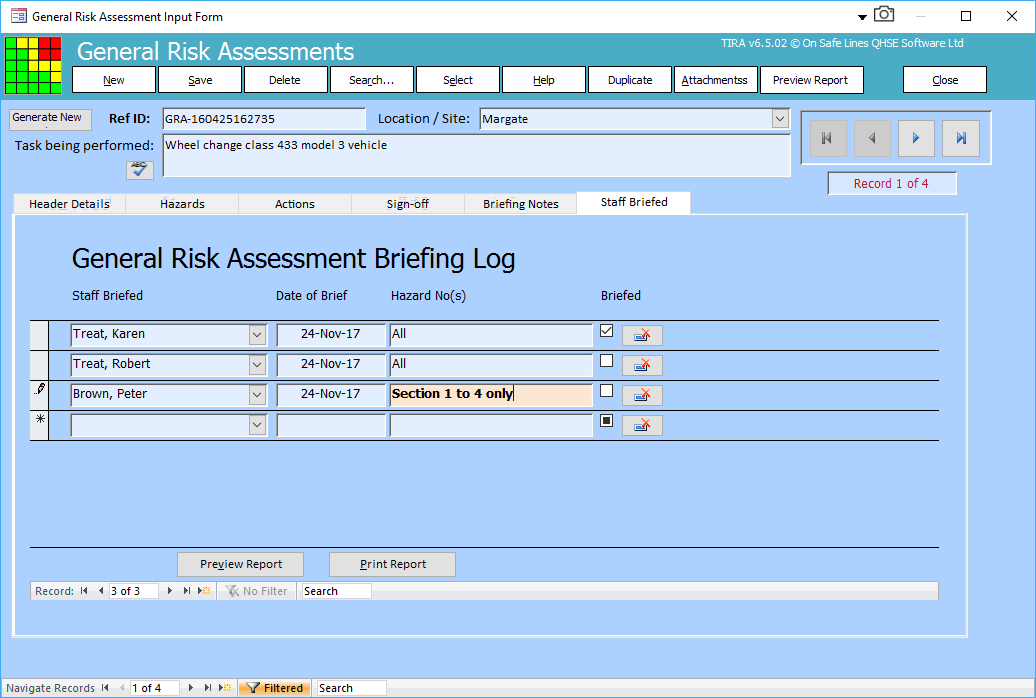Image resolution: width=1036 pixels, height=698 pixels.
Task: Go to last record in Navigate Records bar
Action: coord(207,688)
